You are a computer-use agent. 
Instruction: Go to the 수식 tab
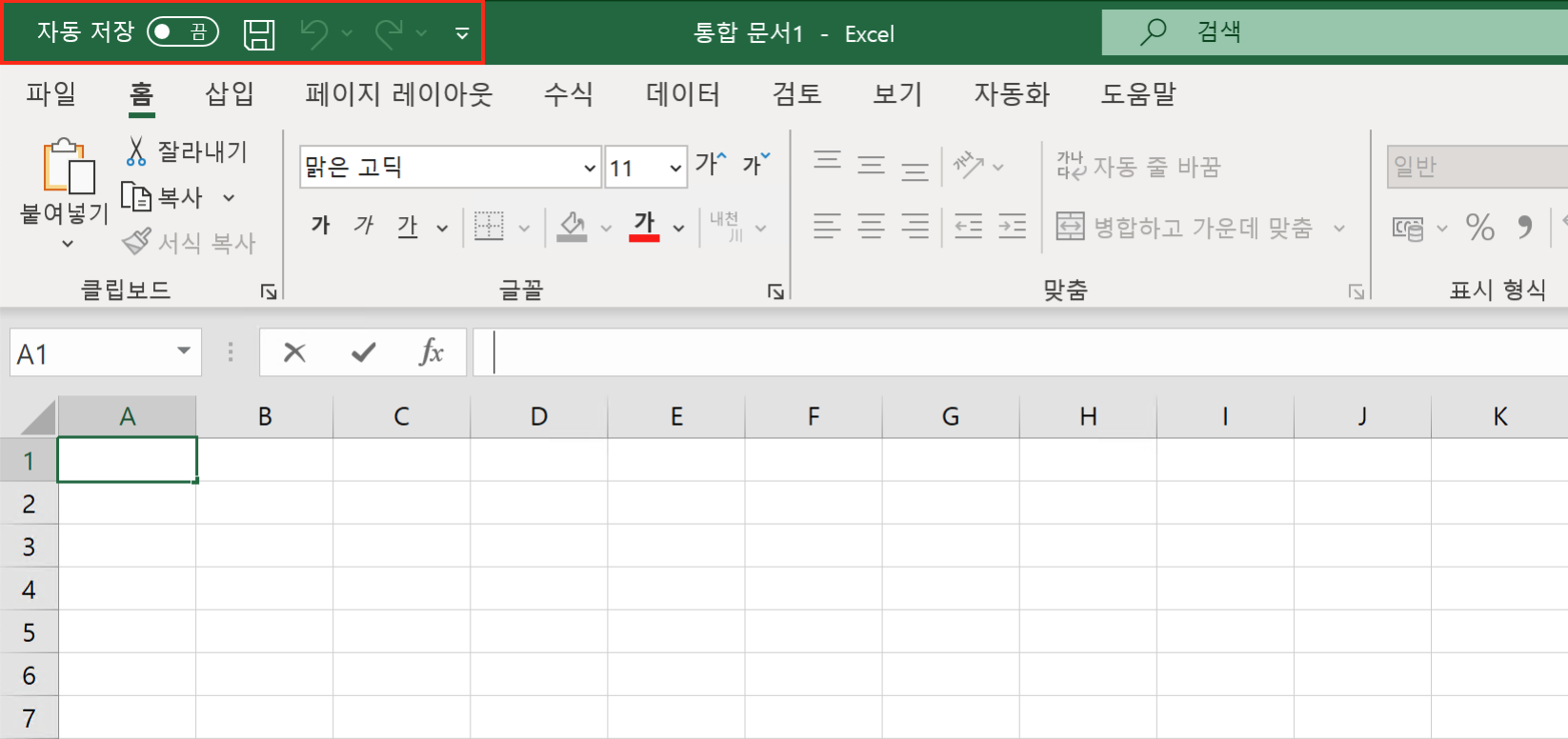pos(569,93)
